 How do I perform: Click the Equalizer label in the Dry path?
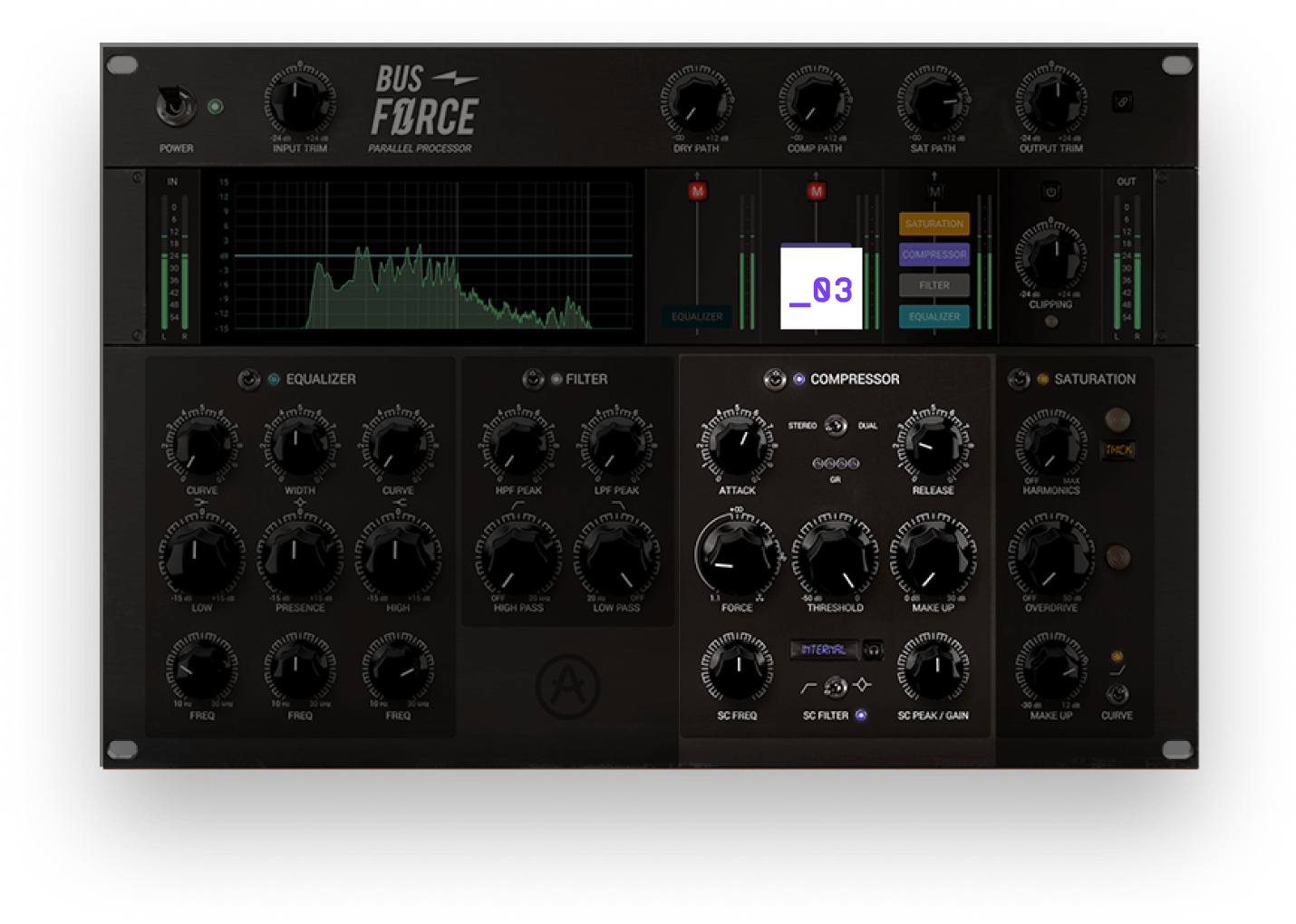coord(697,317)
